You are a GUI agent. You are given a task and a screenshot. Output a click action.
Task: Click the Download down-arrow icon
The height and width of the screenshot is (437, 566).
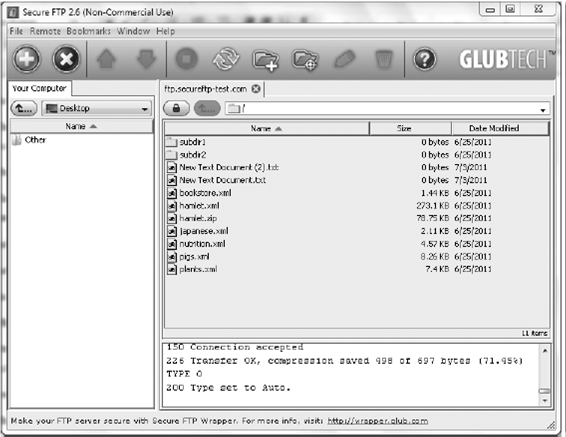146,59
